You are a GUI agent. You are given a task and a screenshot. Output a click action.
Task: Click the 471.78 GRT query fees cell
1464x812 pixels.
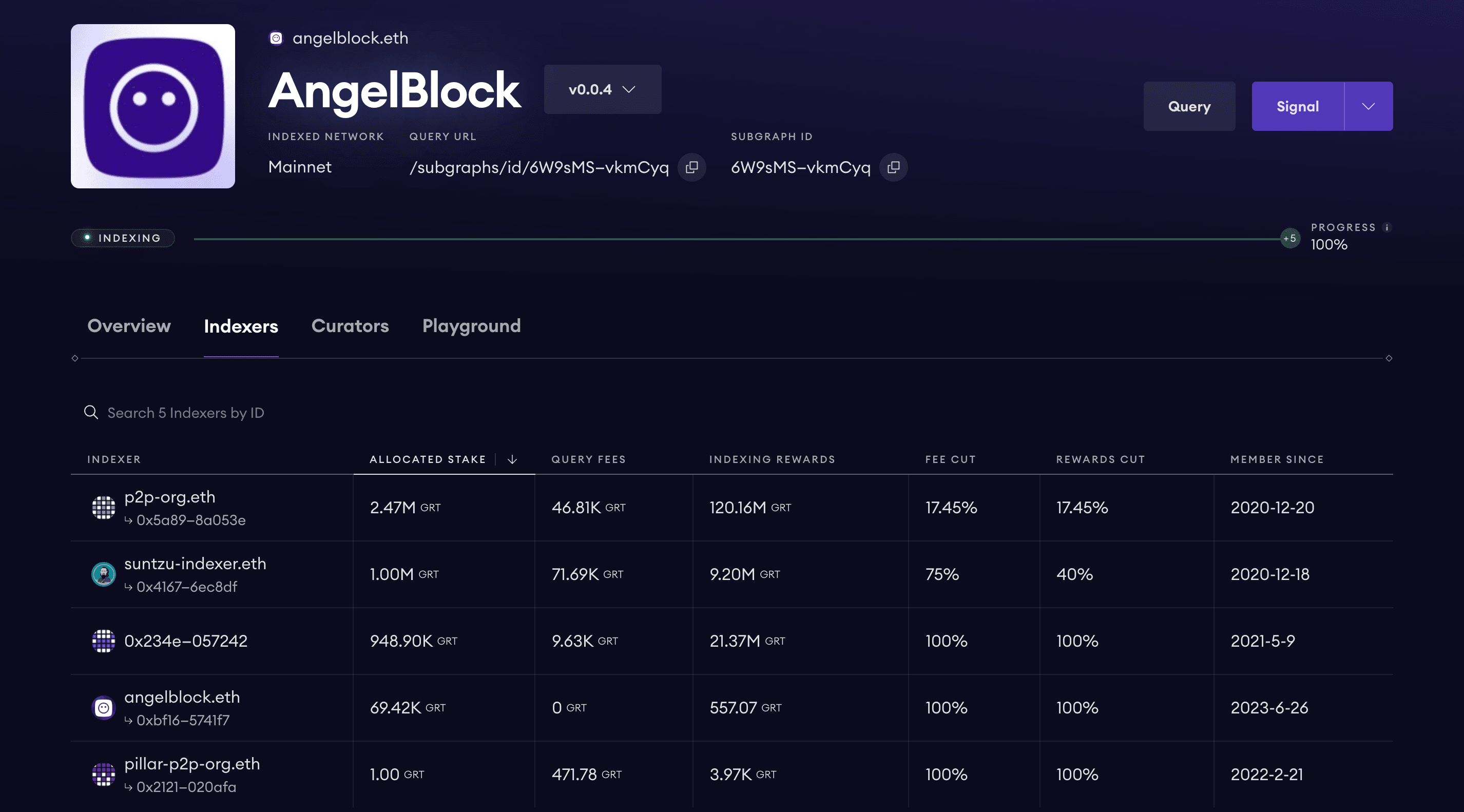click(x=587, y=774)
